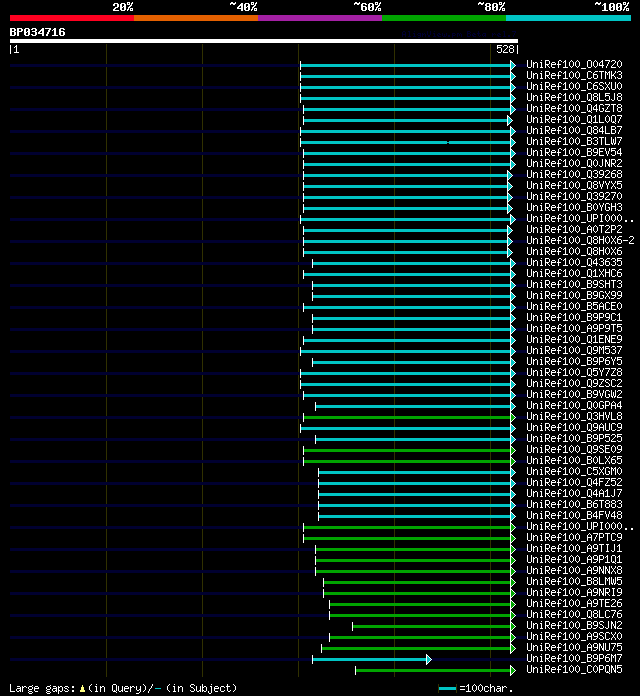The height and width of the screenshot is (696, 640).
Task: Click the UniRef100_B9EV54 label
Action: [574, 153]
